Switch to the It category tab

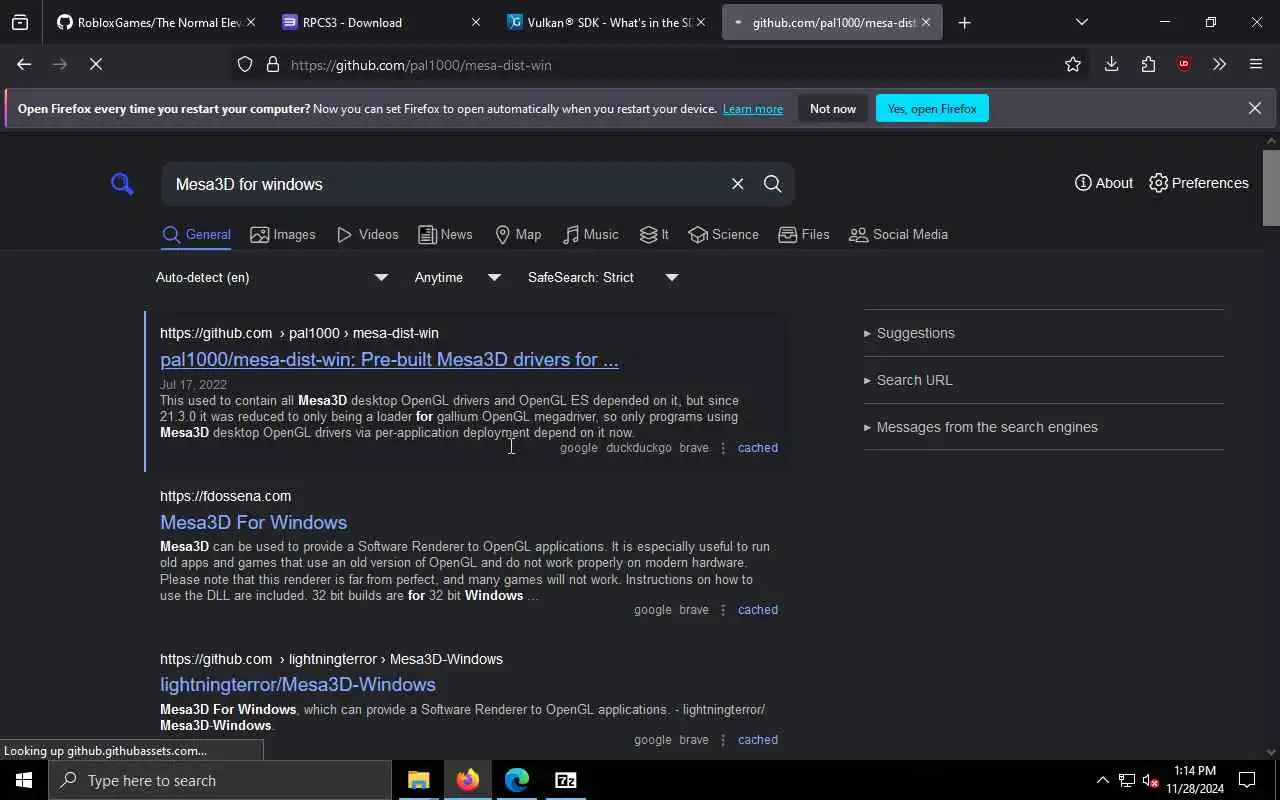point(654,235)
